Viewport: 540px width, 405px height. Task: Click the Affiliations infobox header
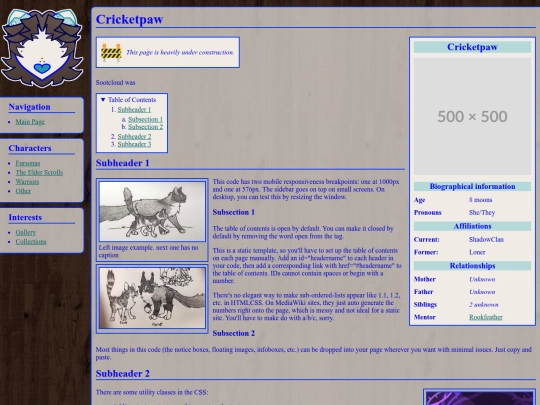click(x=472, y=226)
